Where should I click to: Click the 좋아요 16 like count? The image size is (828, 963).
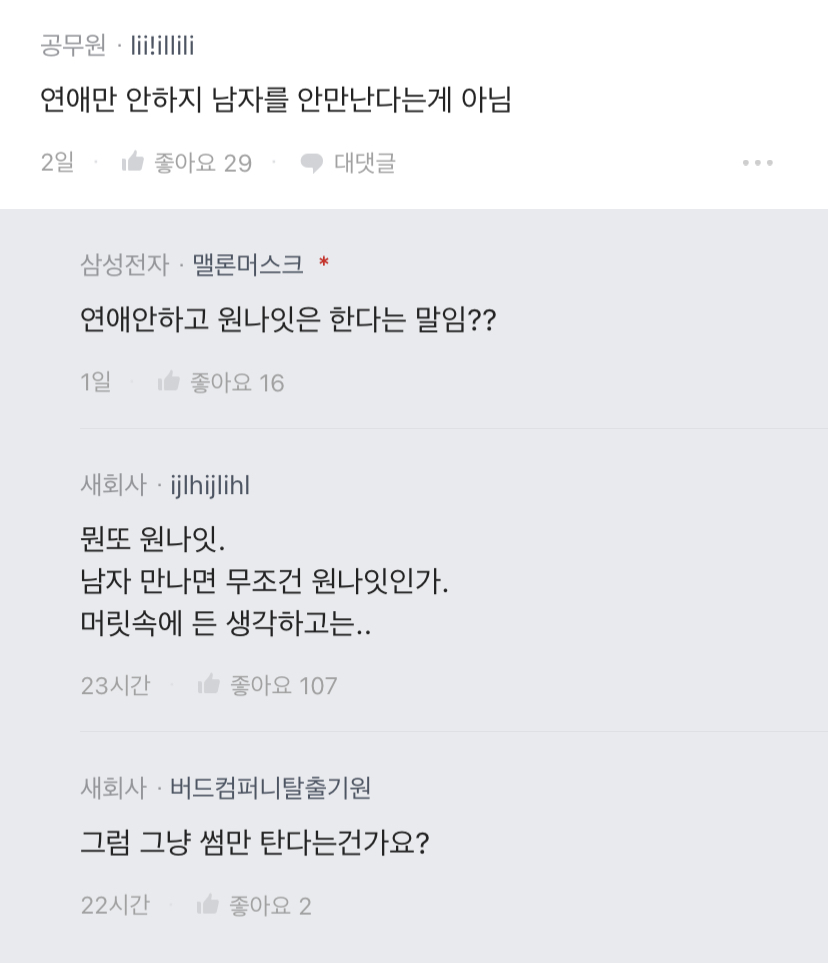pyautogui.click(x=237, y=382)
